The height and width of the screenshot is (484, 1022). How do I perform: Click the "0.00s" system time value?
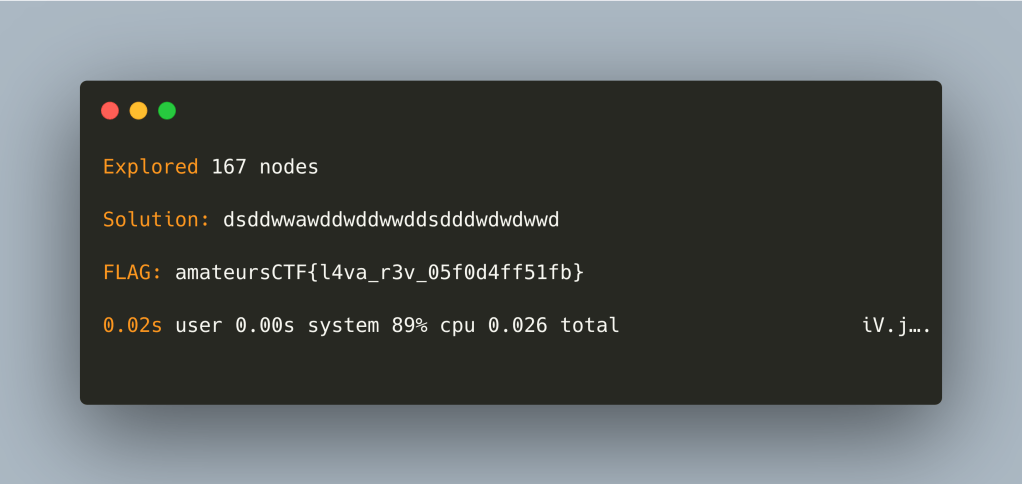265,325
